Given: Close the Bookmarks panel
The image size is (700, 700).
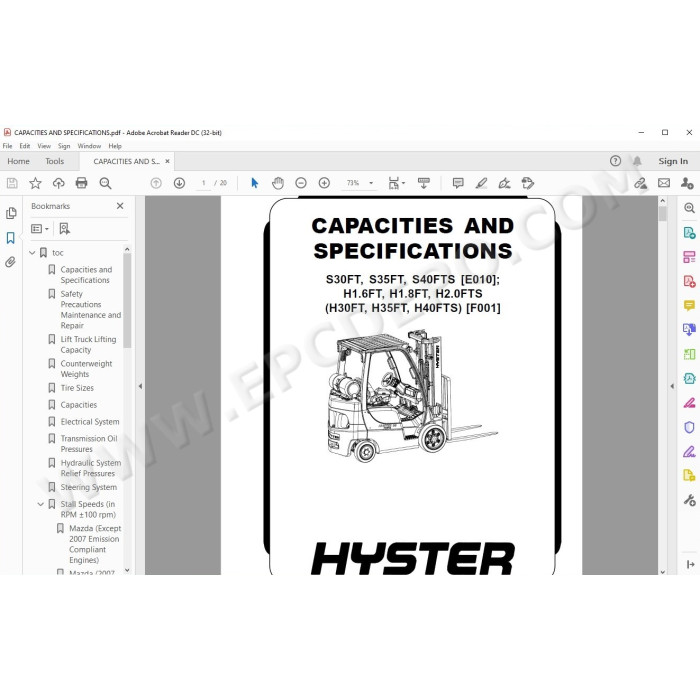Looking at the screenshot, I should point(120,206).
